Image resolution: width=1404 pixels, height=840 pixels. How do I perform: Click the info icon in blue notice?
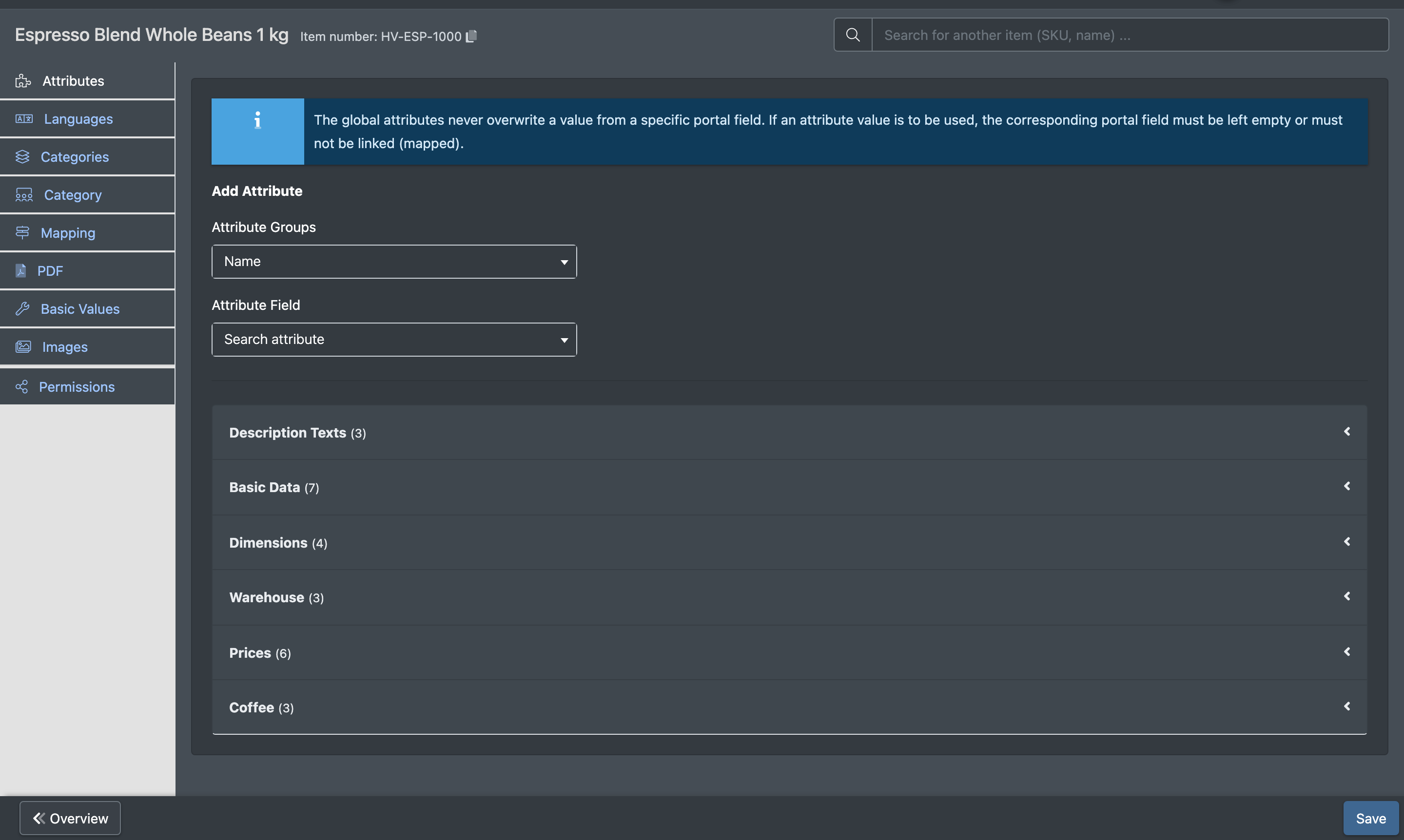258,120
